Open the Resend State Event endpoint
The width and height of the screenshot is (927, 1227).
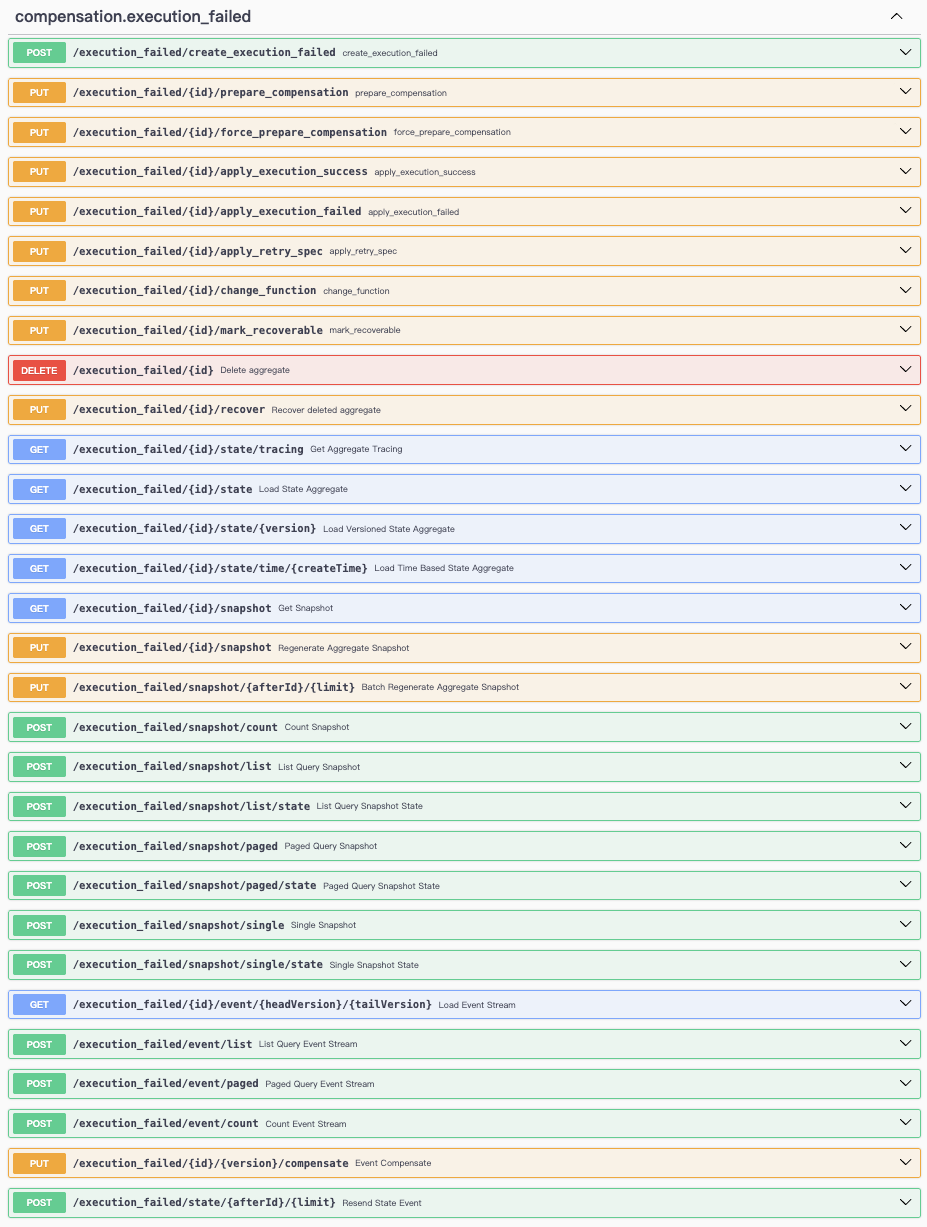(905, 1202)
